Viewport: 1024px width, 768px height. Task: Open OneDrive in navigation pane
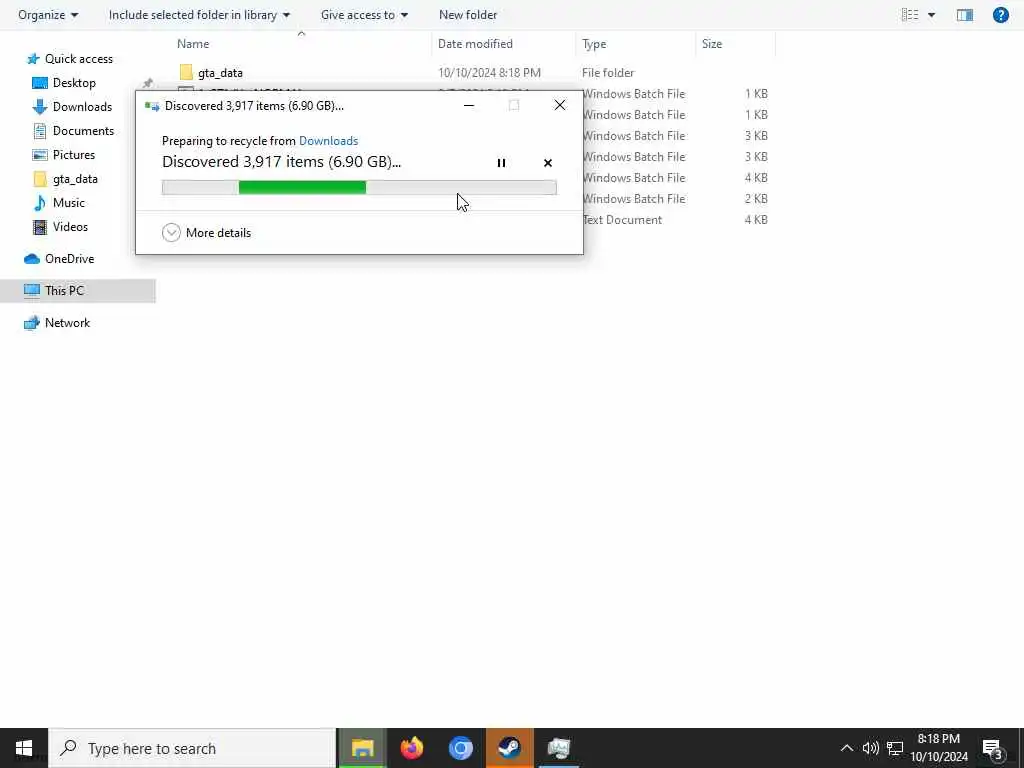59,259
